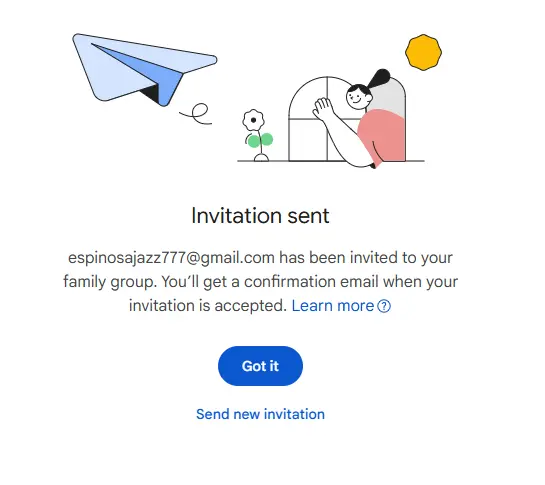545x485 pixels.
Task: Click the text 'family group' in message
Action: [x=108, y=282]
